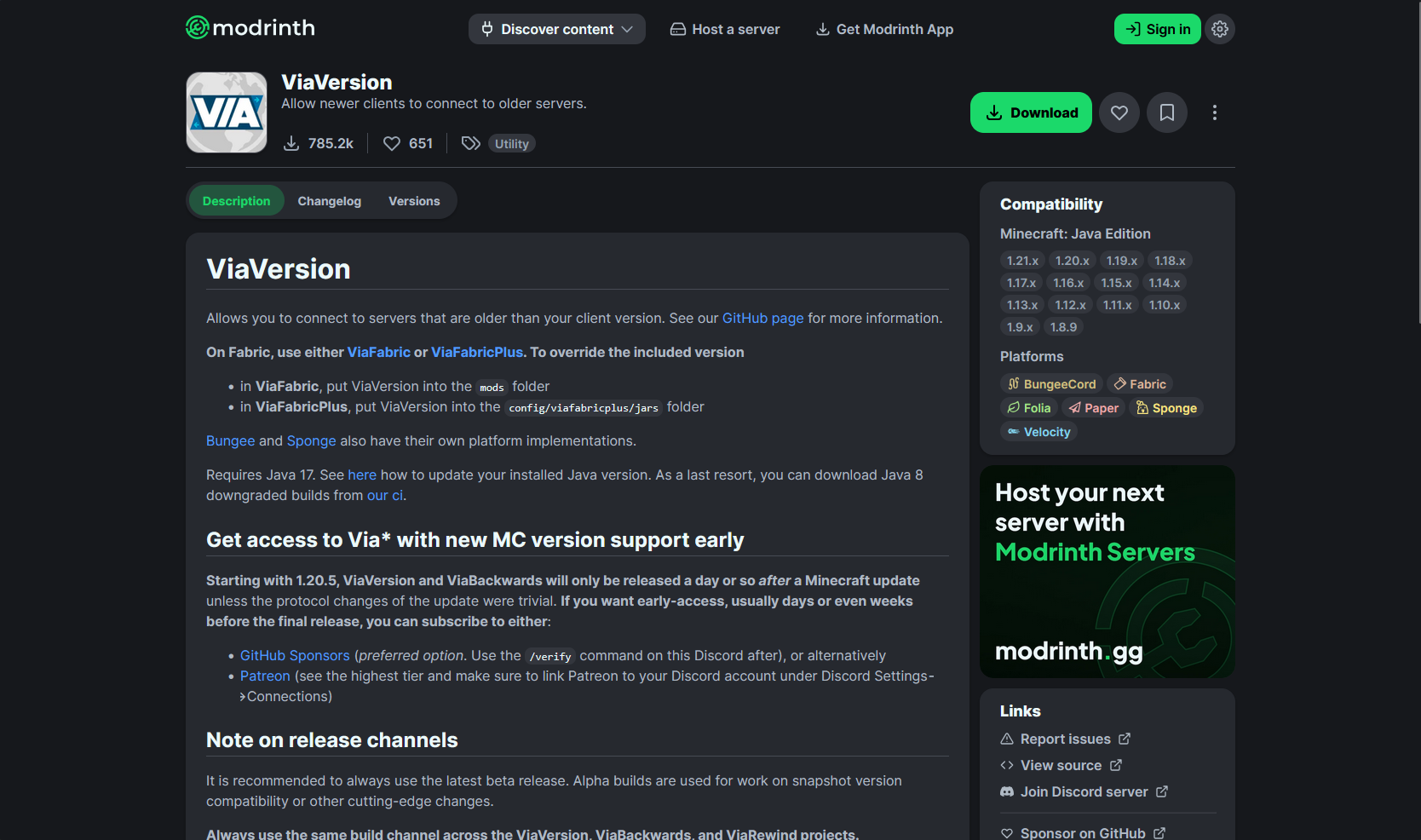Image resolution: width=1421 pixels, height=840 pixels.
Task: Click the Modrinth logo in the header
Action: click(x=250, y=28)
